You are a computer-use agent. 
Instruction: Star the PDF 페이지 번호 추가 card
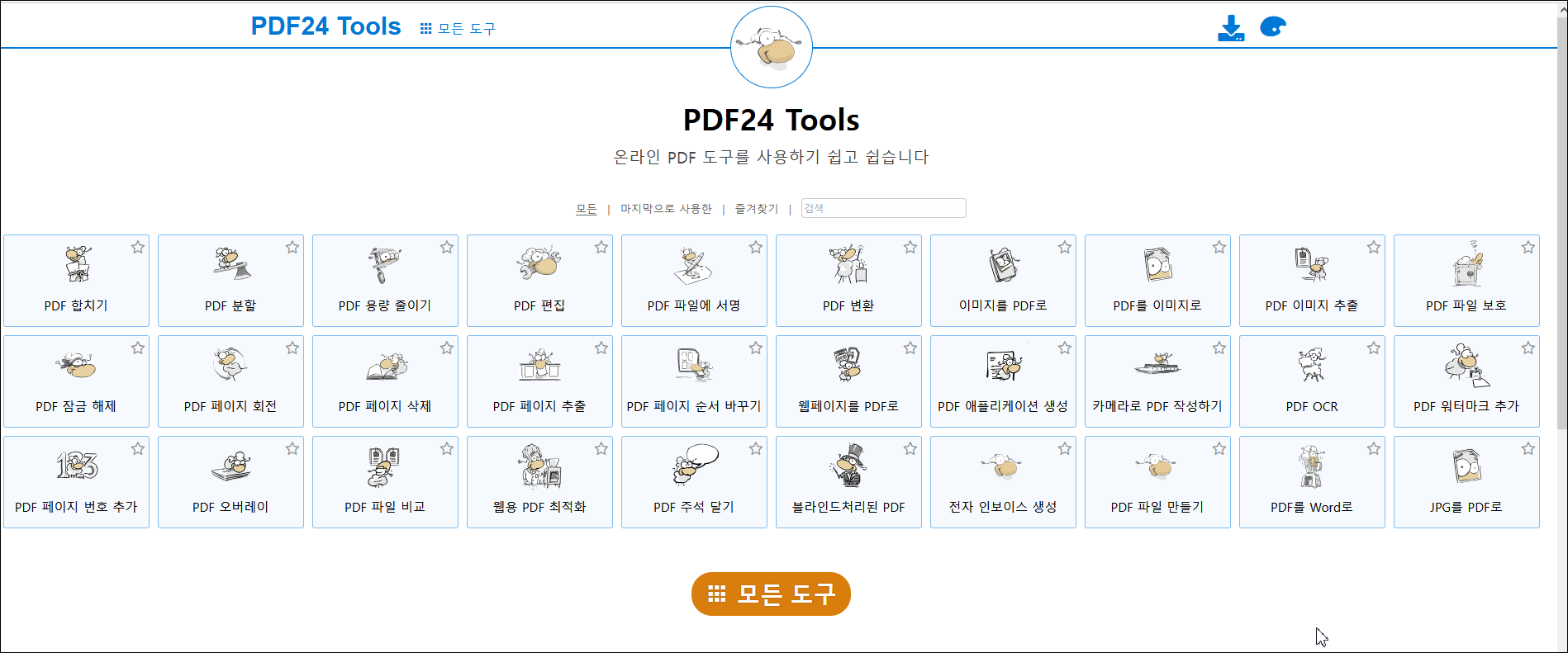[x=138, y=448]
